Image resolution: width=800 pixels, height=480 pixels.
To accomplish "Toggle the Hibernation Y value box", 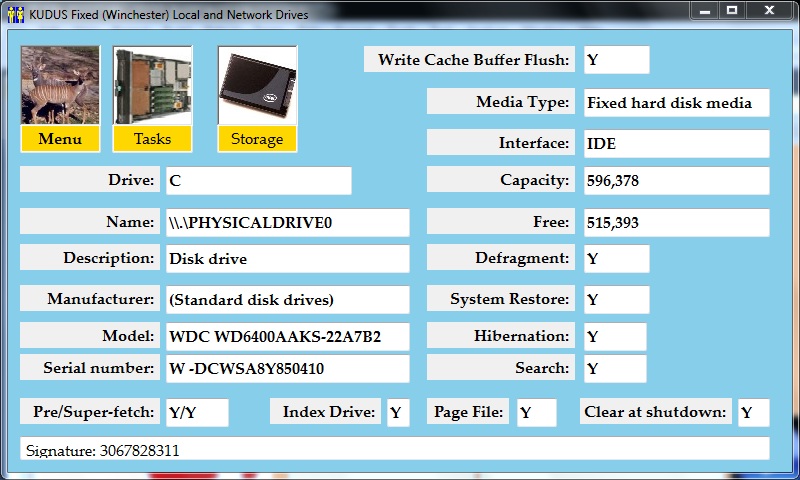I will (x=615, y=337).
